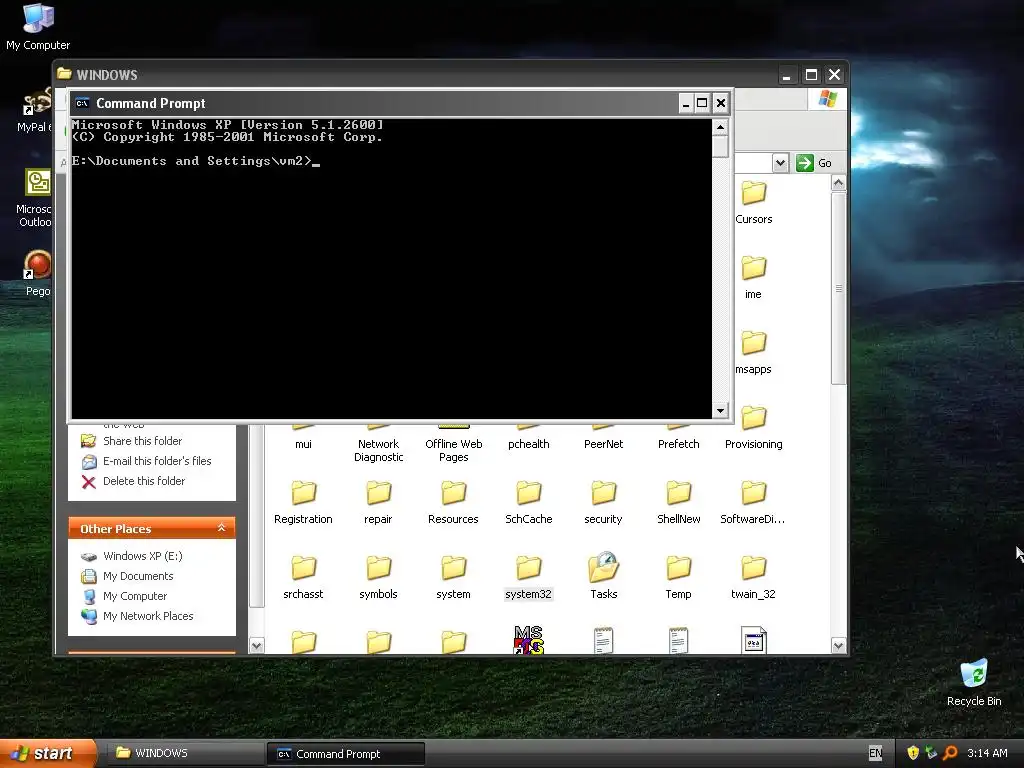1024x768 pixels.
Task: Click file list scroll down arrow
Action: coord(839,645)
